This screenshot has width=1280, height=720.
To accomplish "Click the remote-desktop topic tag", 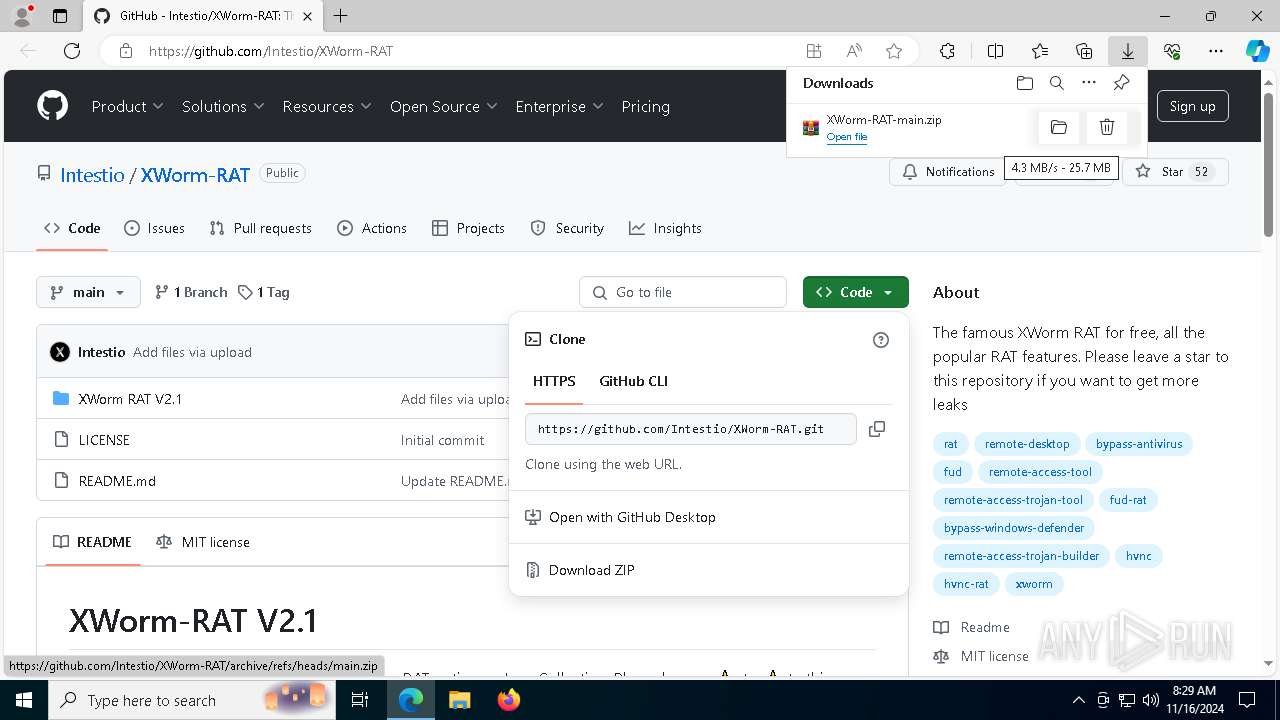I will click(x=1027, y=444).
